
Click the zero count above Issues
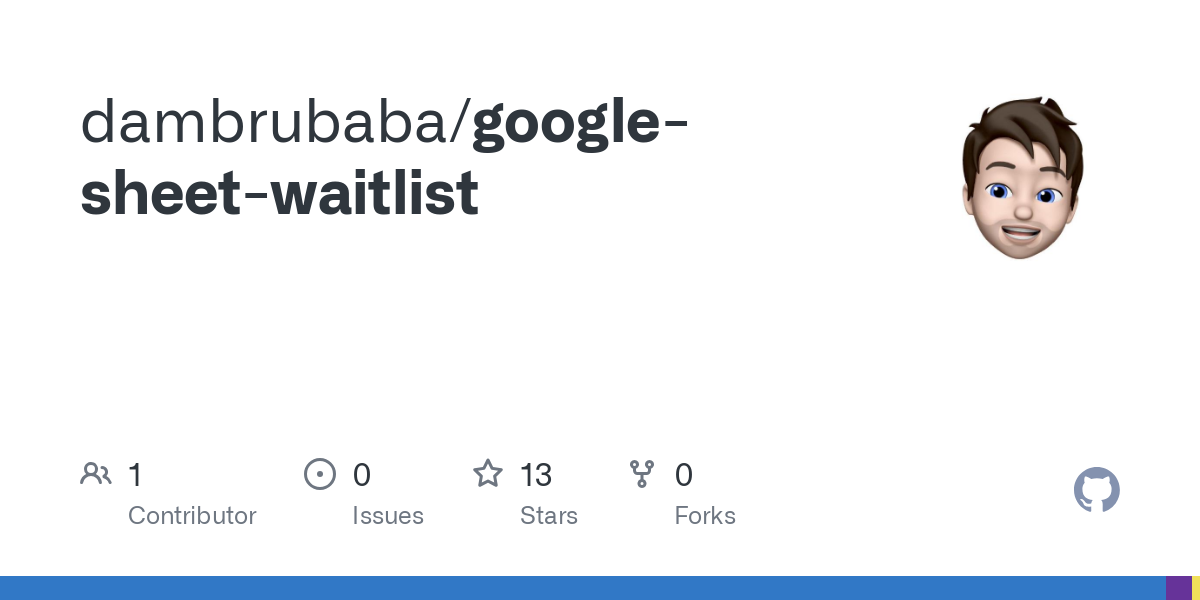coord(362,475)
